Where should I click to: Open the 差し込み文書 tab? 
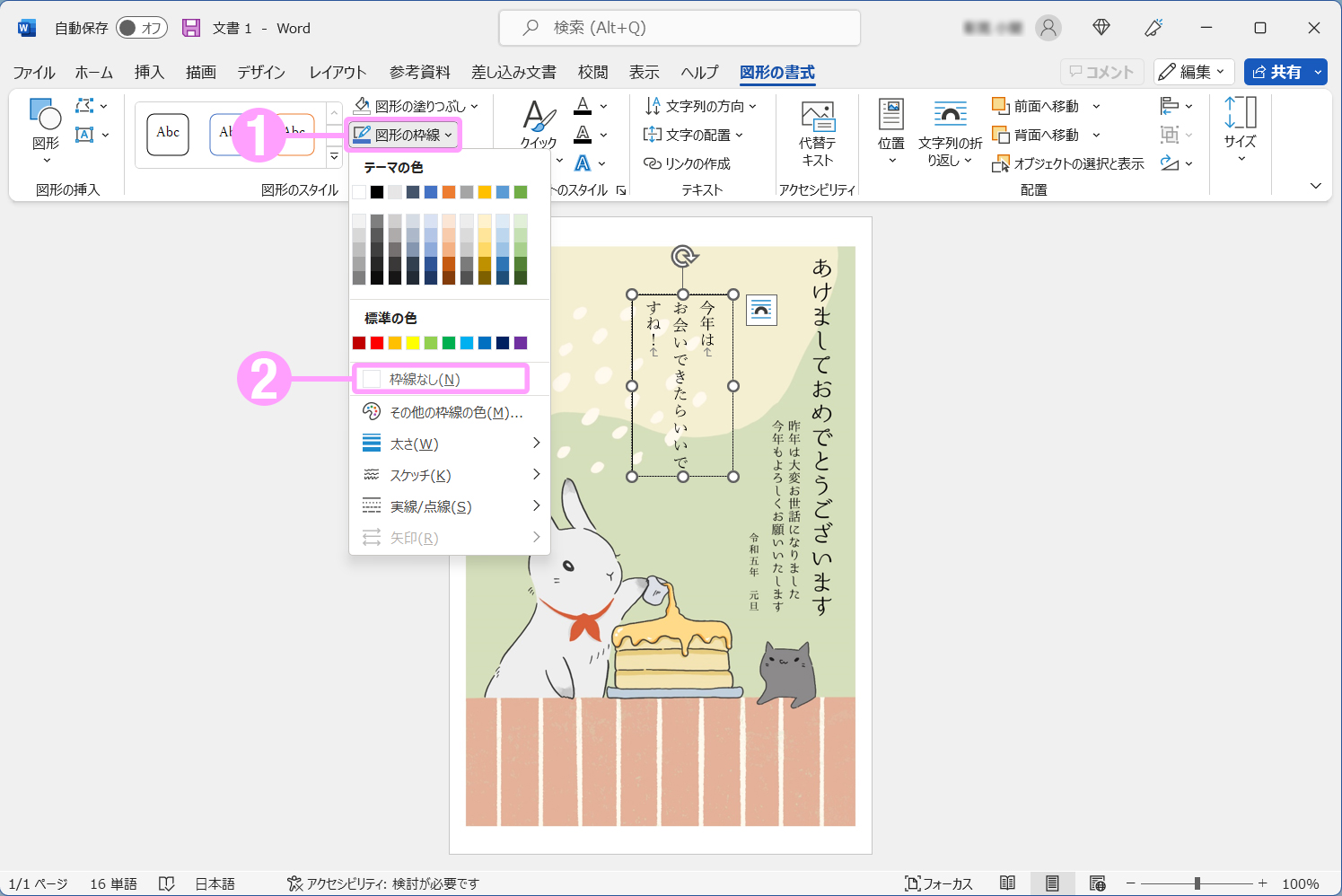(x=513, y=72)
